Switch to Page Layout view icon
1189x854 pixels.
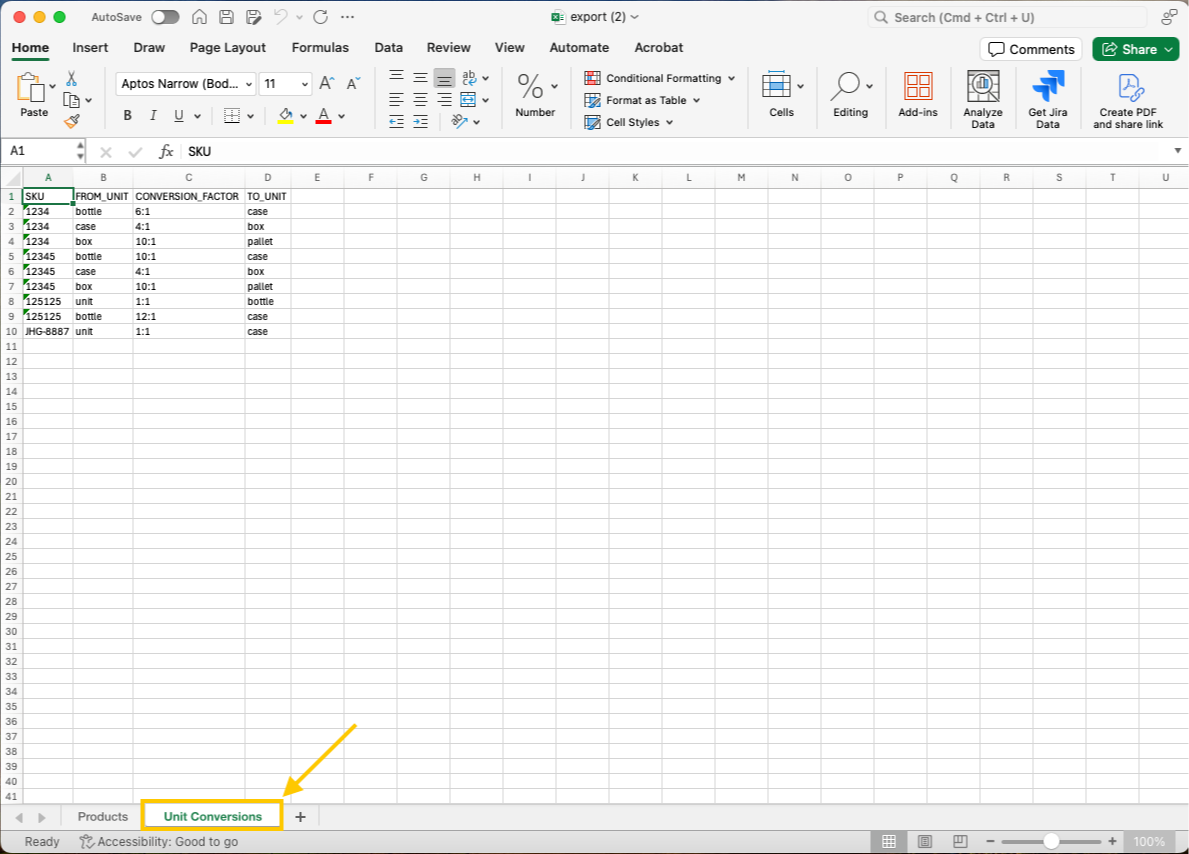coord(924,841)
